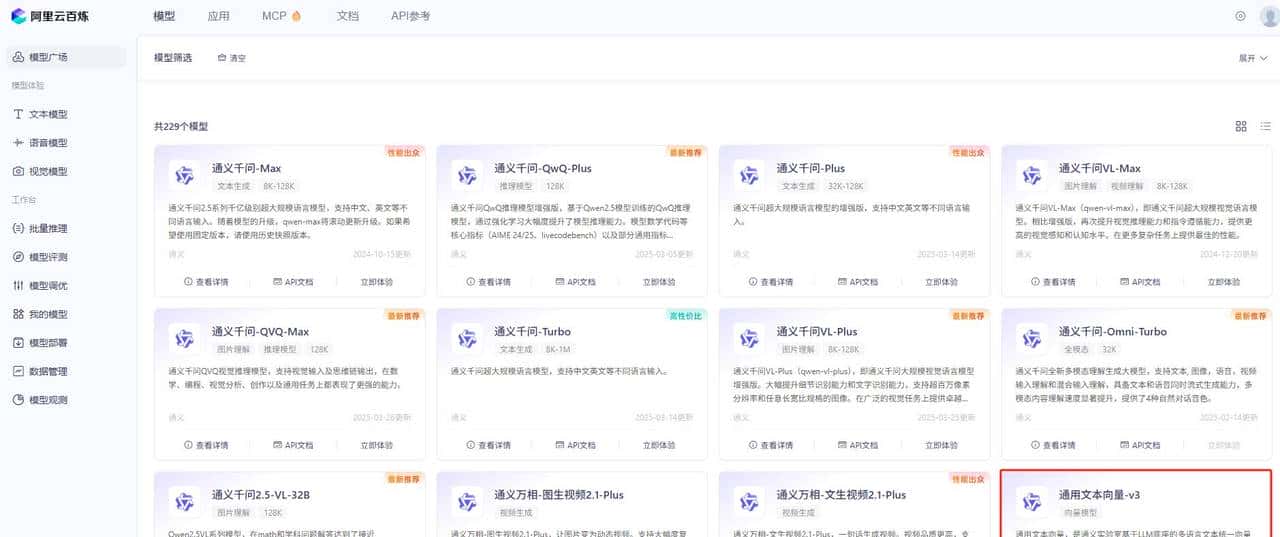Click the 通义千问-Plus model logo
Image resolution: width=1280 pixels, height=537 pixels.
(749, 175)
